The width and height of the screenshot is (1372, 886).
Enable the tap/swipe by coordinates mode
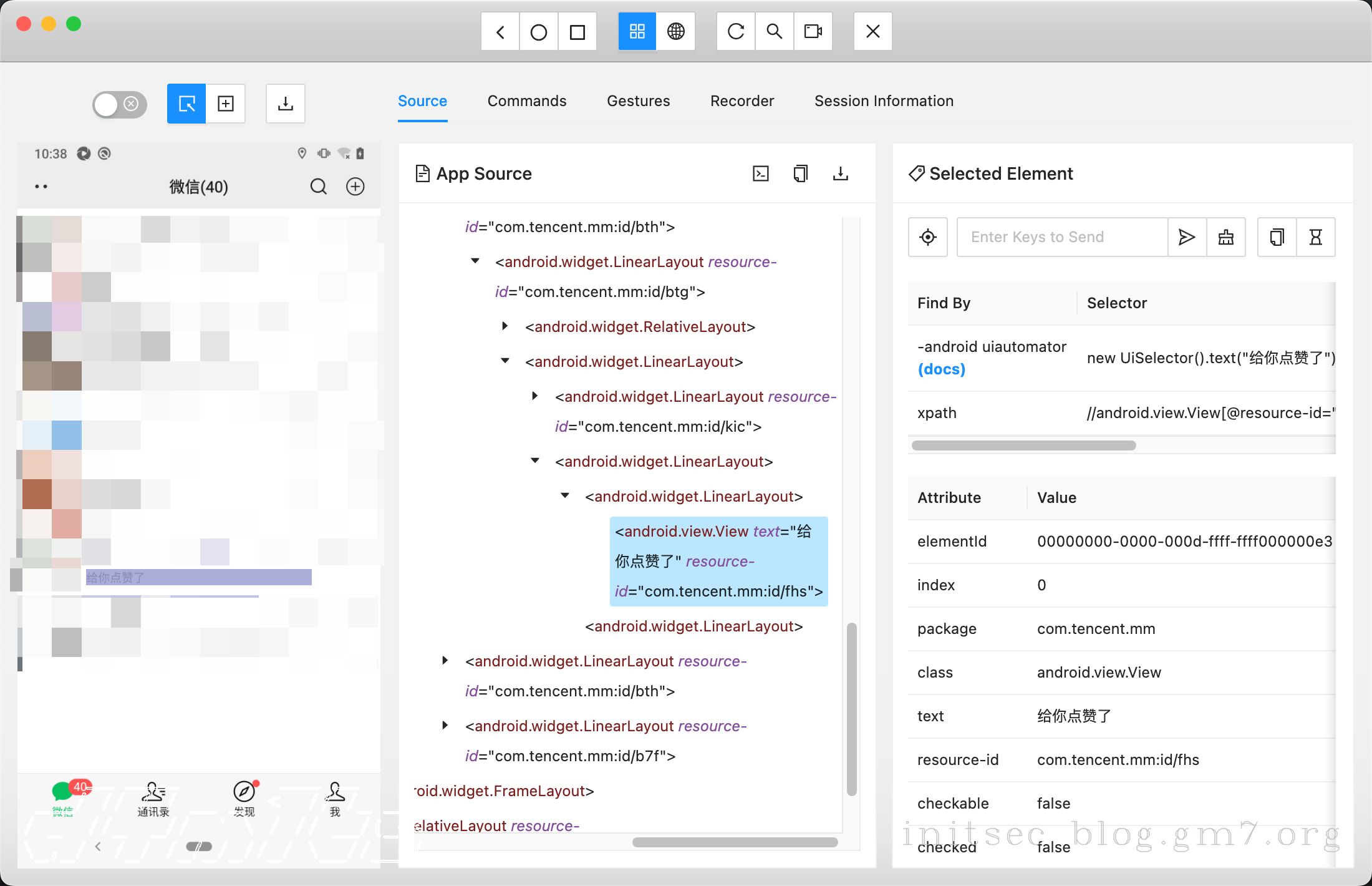(226, 104)
